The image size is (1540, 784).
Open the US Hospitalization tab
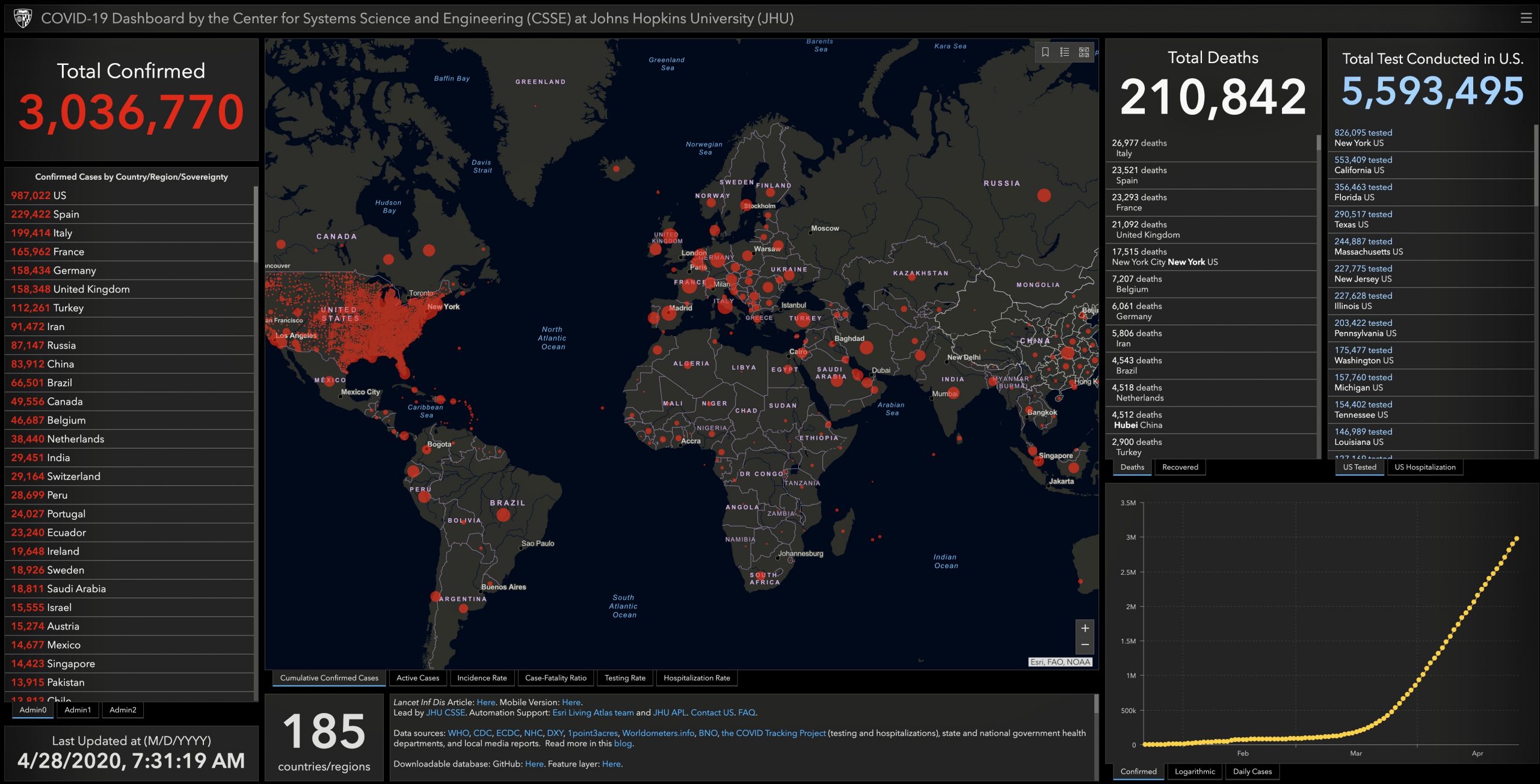1425,467
